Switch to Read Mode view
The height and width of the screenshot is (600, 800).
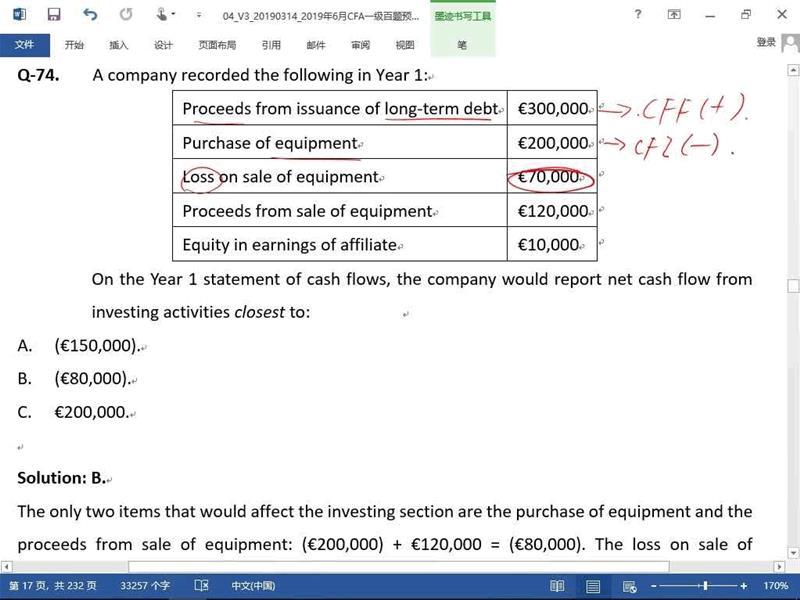[x=557, y=586]
